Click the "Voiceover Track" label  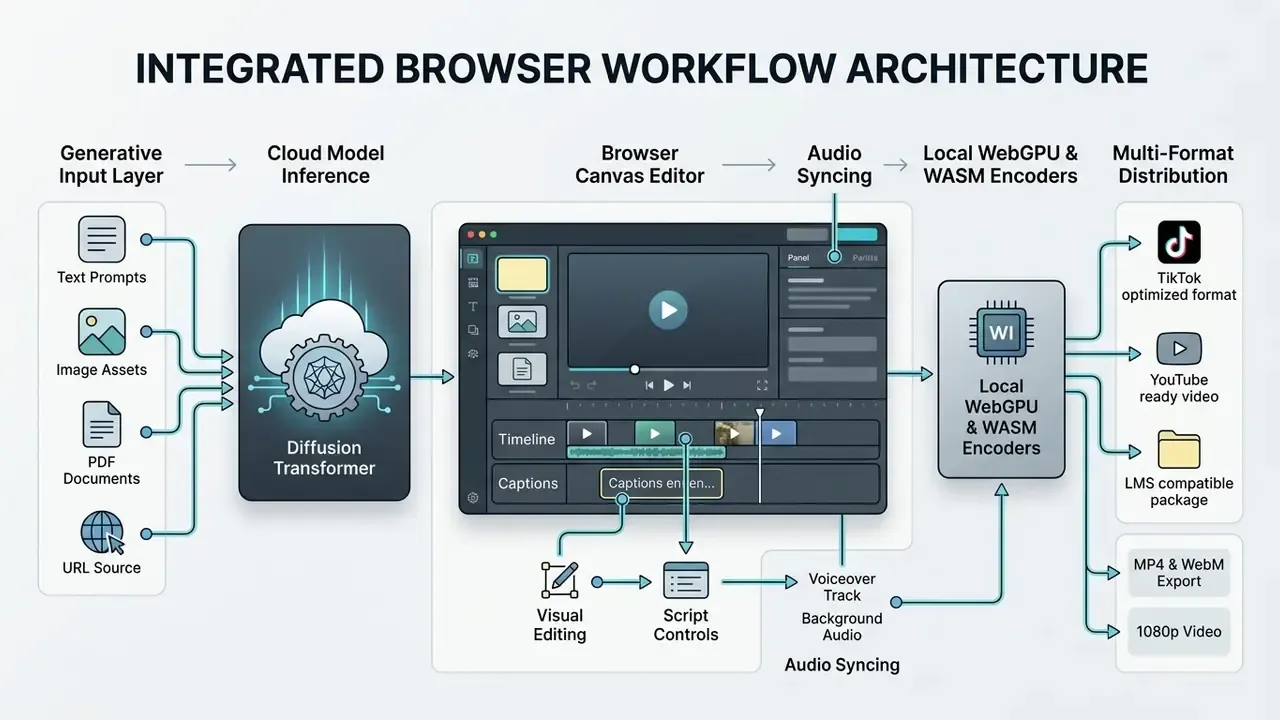tap(842, 587)
